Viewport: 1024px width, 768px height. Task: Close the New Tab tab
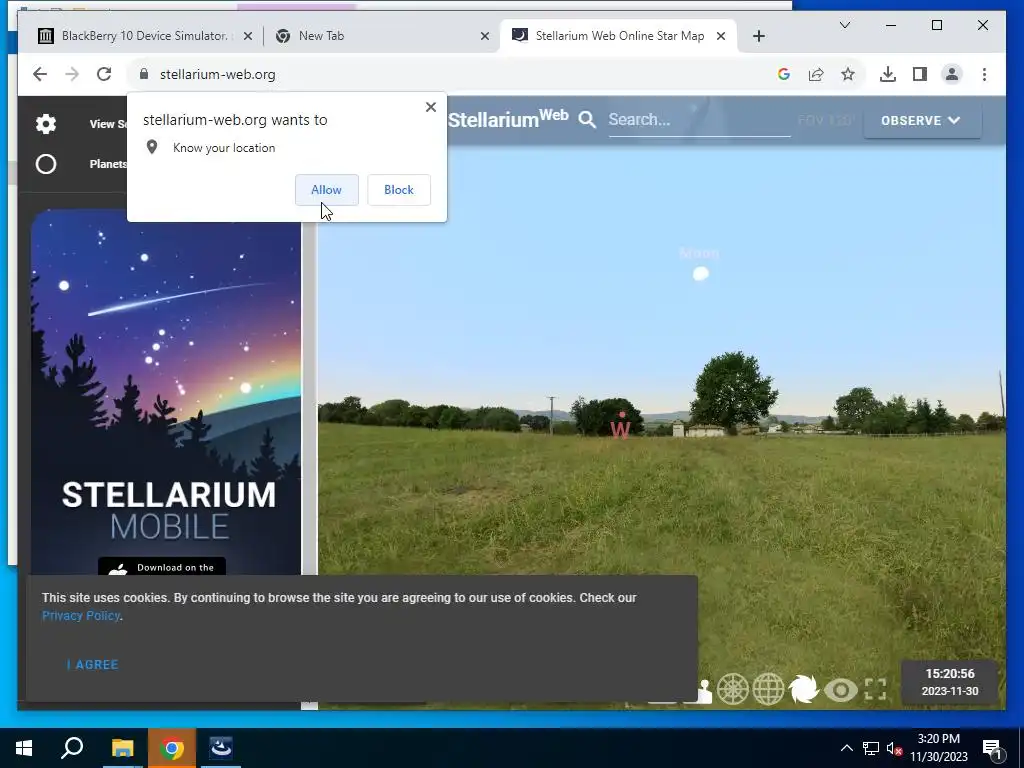(485, 36)
